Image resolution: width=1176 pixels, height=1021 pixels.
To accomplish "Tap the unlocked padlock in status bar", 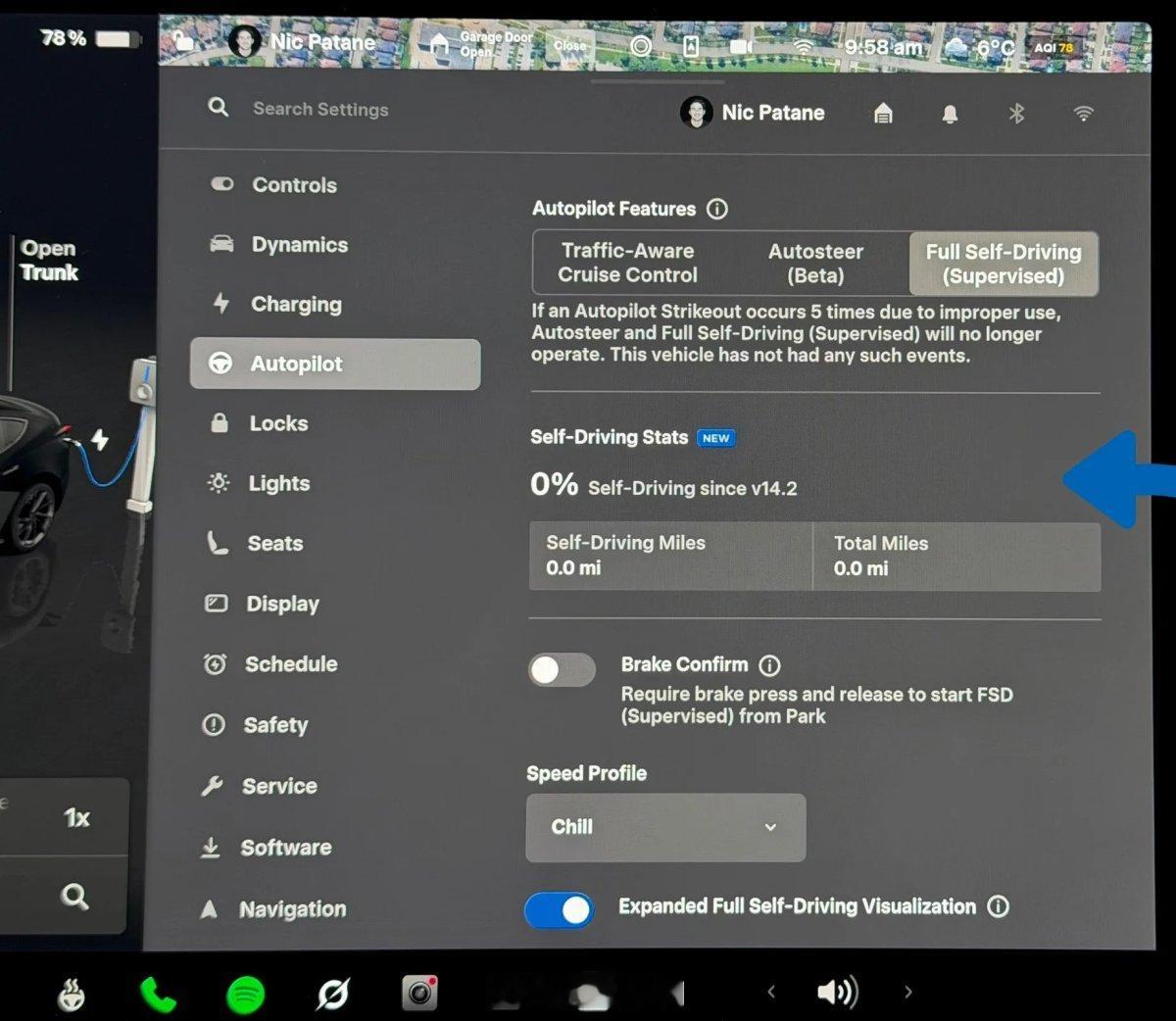I will point(182,40).
